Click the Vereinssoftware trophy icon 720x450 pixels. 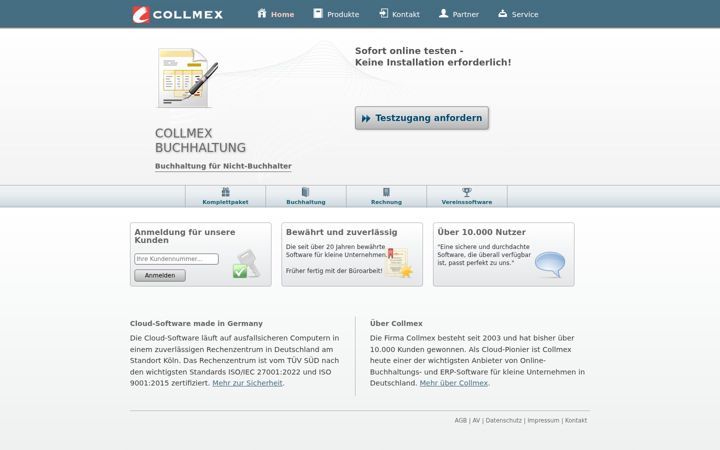pyautogui.click(x=467, y=192)
